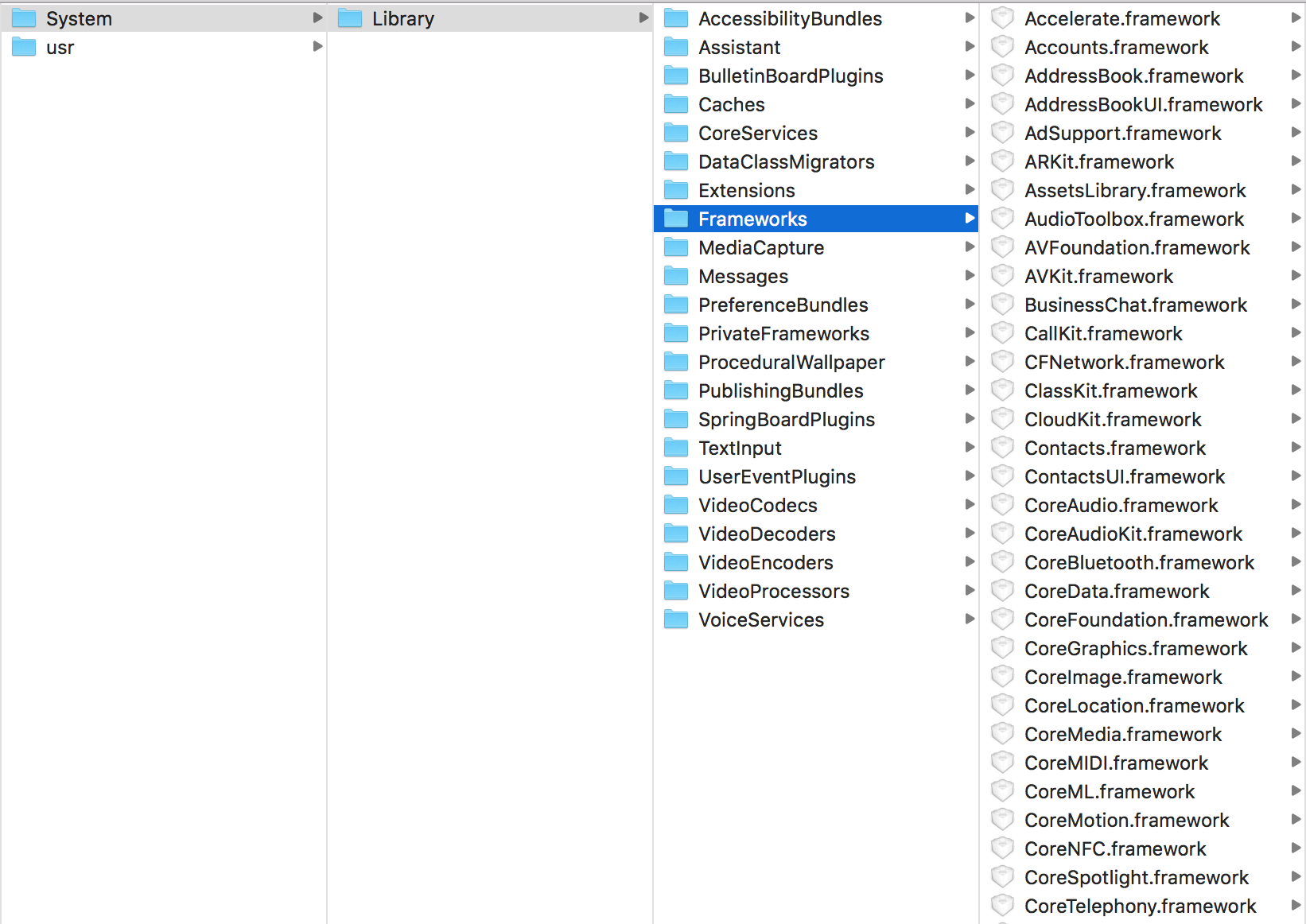1306x924 pixels.
Task: Click the CallKit.framework bundle icon
Action: click(1002, 333)
